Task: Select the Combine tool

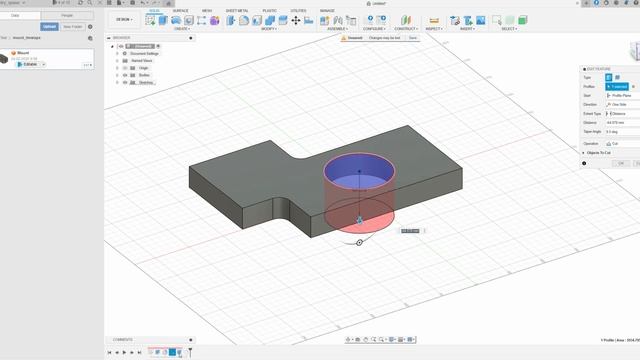Action: (270, 20)
